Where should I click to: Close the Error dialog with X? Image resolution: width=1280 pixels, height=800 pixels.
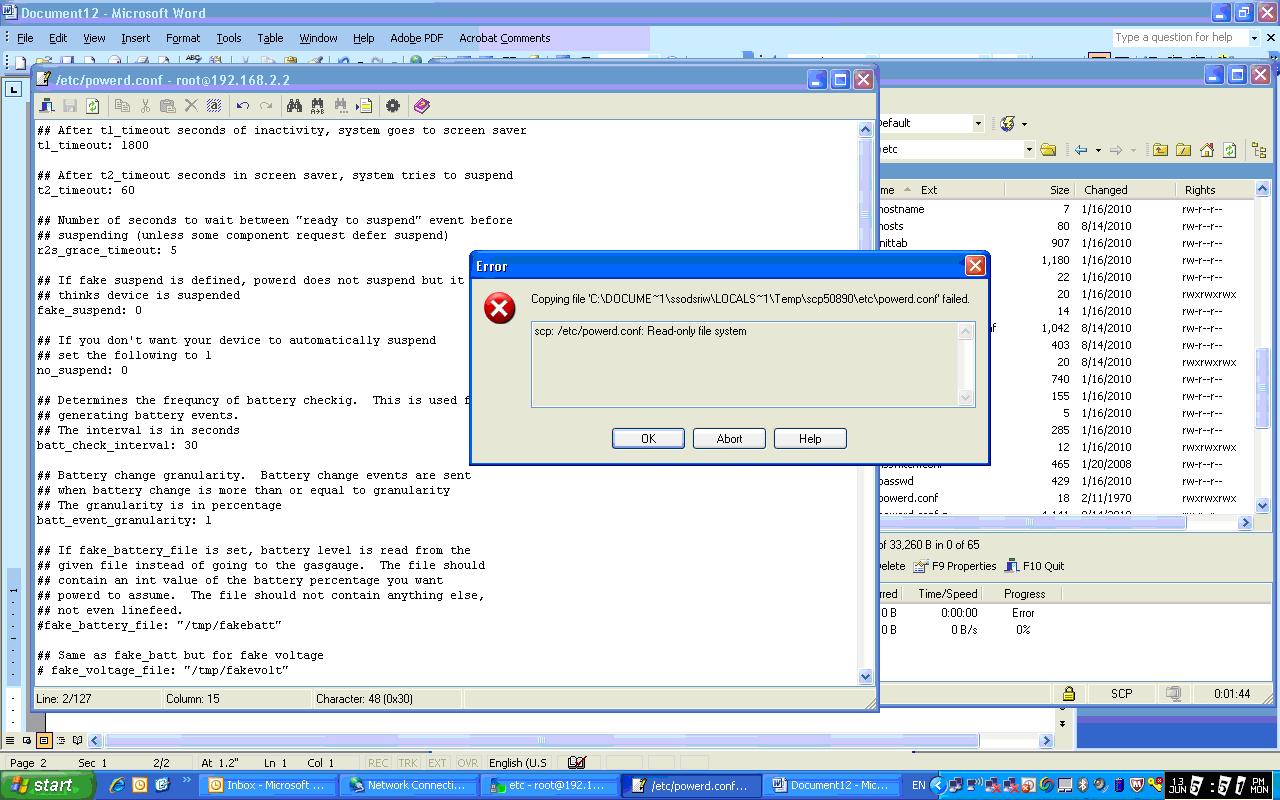click(x=975, y=265)
